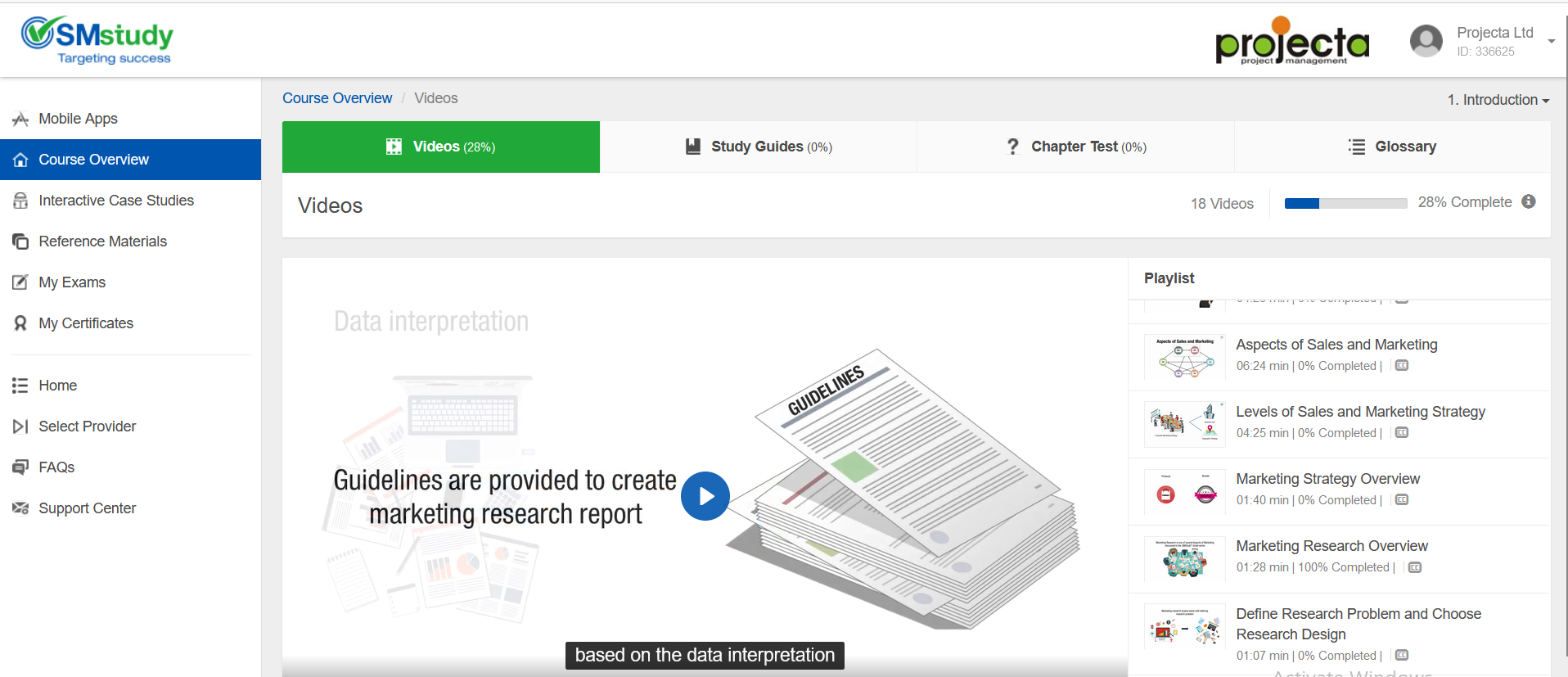Expand the 1. Introduction chapter dropdown
Viewport: 1568px width, 677px height.
[x=1498, y=100]
